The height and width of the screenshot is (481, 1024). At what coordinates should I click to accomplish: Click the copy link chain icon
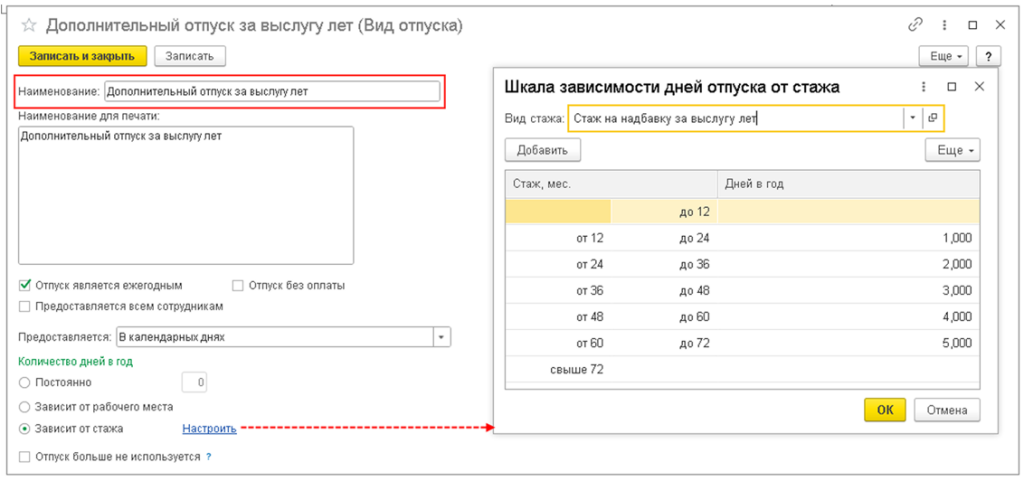tap(914, 25)
